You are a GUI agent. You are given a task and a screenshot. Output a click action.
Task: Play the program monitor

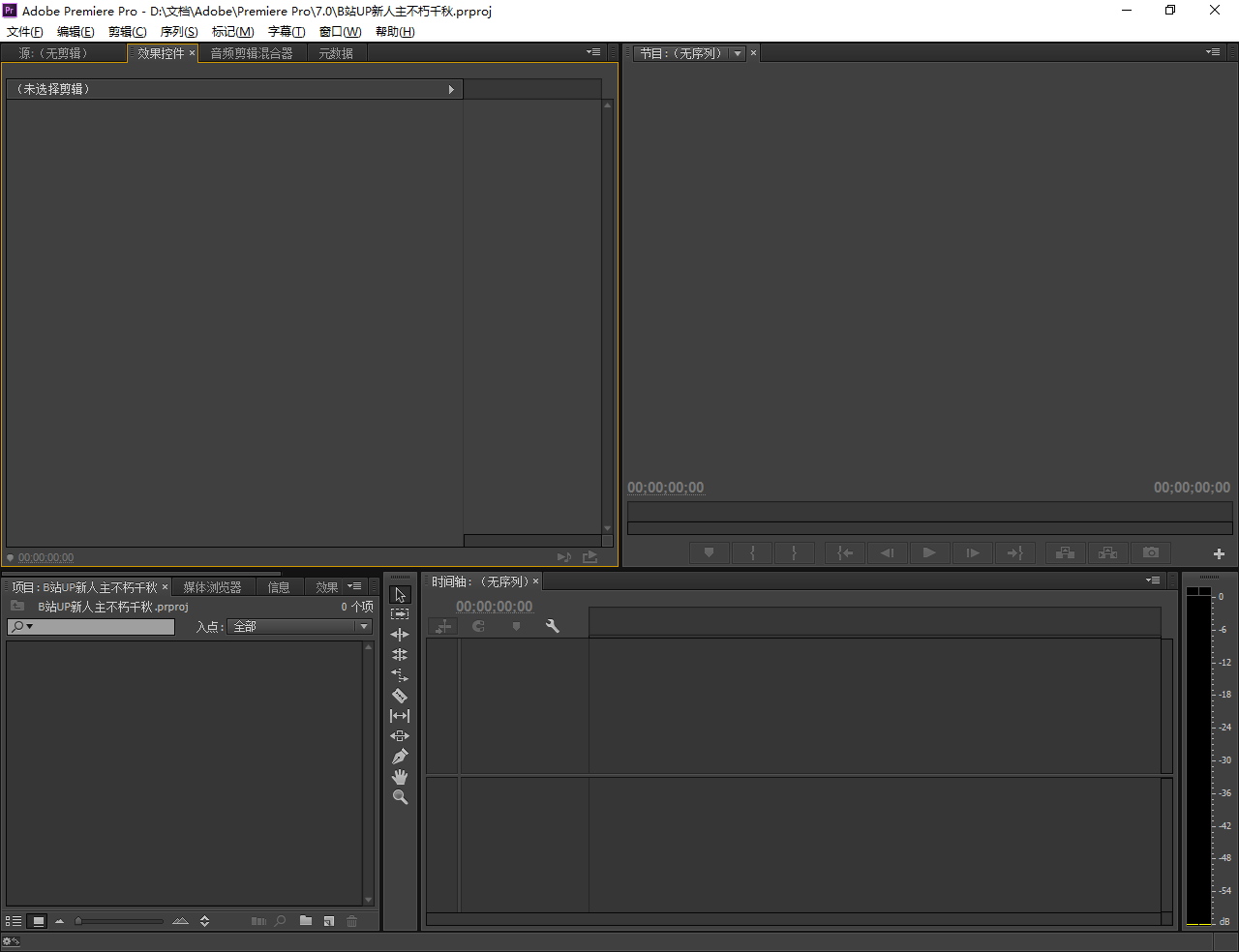click(x=929, y=552)
